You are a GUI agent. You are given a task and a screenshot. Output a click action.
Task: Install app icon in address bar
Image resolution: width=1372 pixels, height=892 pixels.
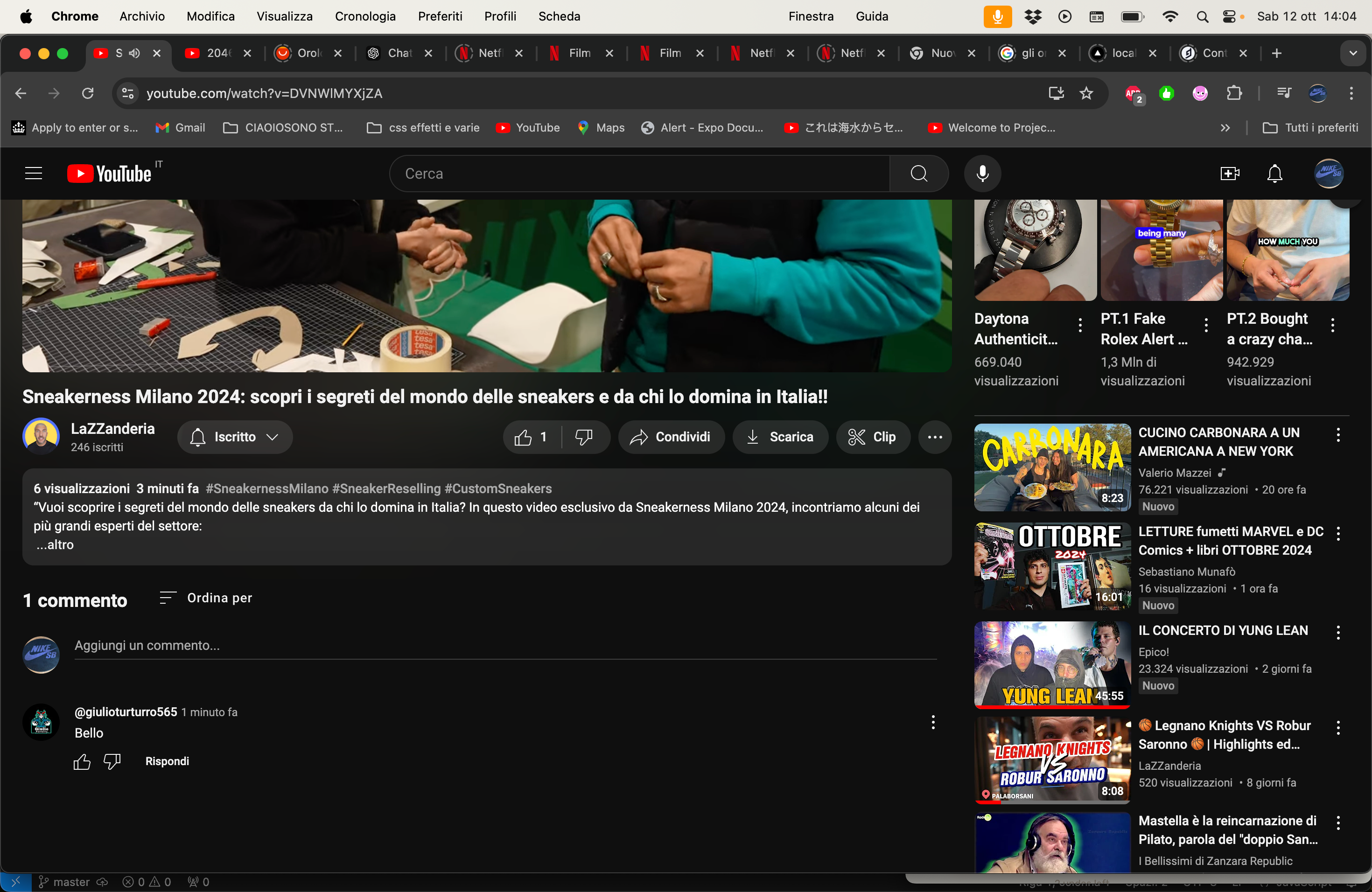1056,93
